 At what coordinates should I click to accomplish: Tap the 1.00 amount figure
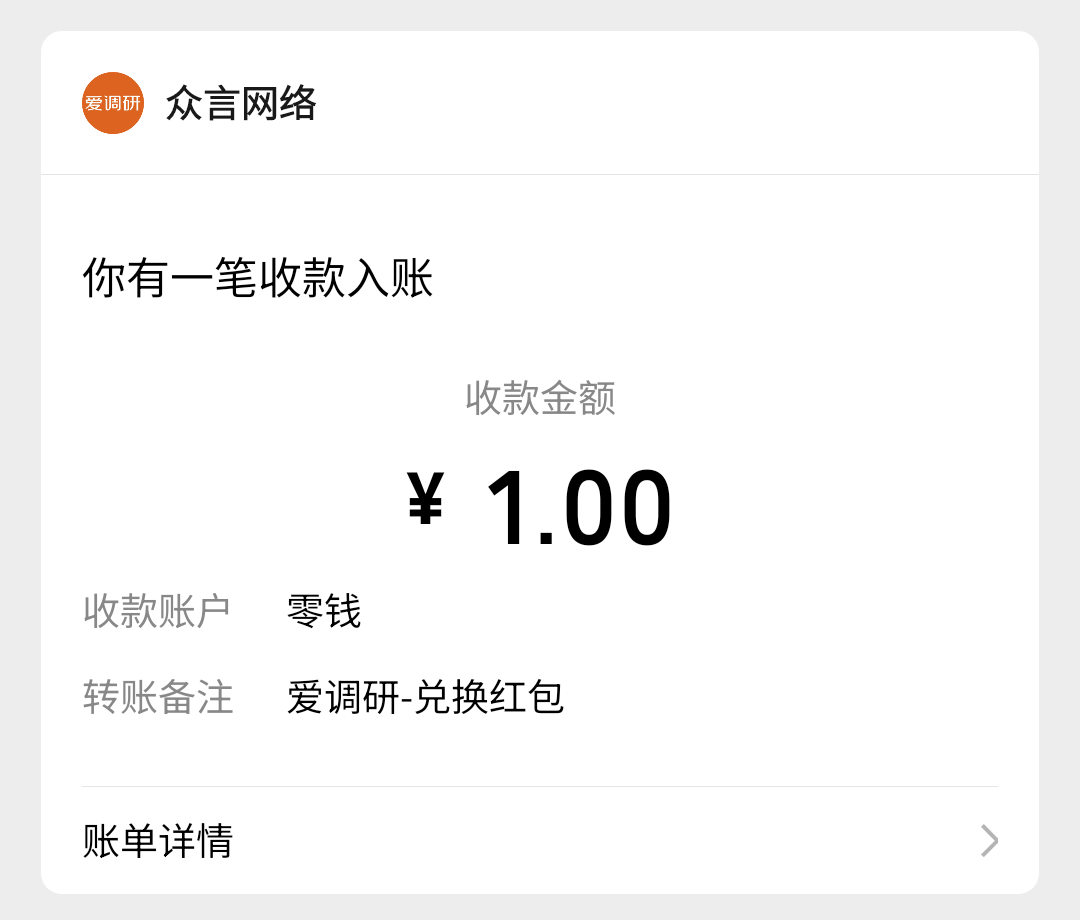pyautogui.click(x=579, y=508)
